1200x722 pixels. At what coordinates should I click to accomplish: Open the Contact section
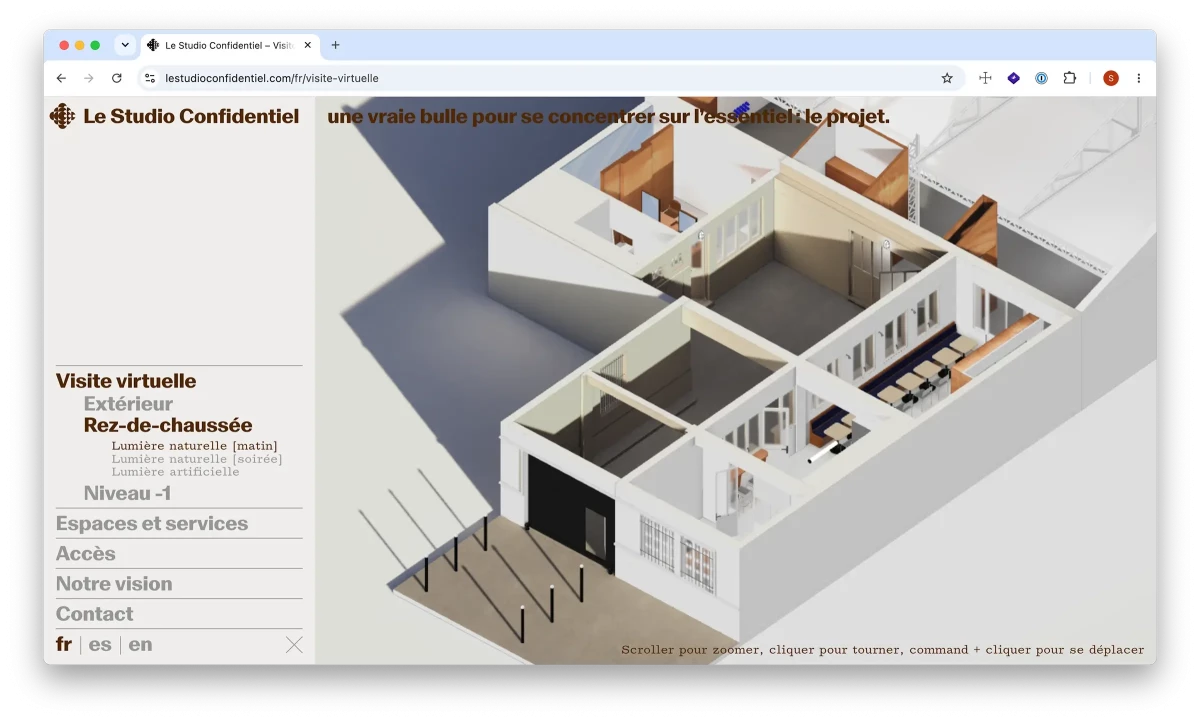point(94,614)
